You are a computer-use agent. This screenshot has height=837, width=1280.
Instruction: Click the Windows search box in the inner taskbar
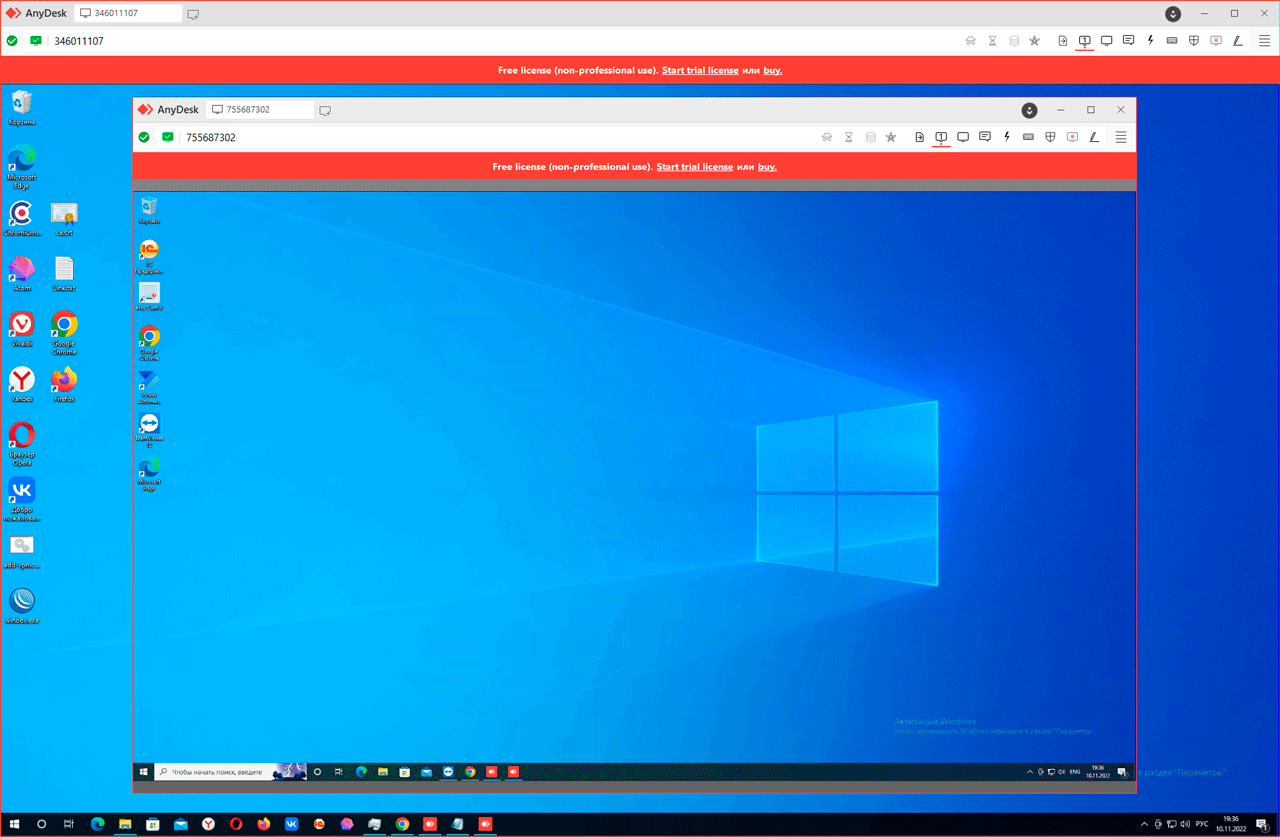(x=215, y=772)
